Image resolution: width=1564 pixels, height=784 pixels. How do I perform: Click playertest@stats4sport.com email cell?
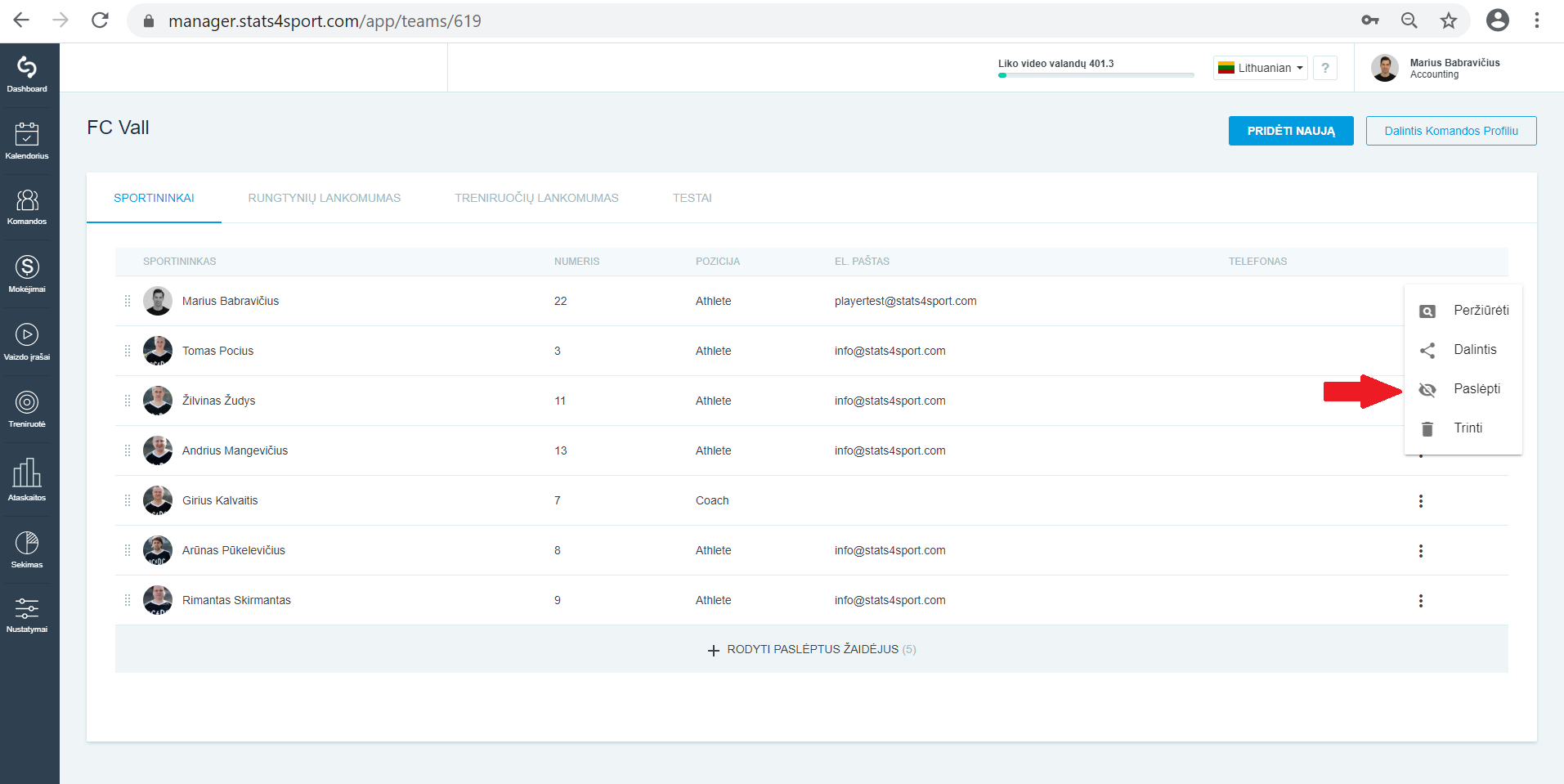pos(906,301)
